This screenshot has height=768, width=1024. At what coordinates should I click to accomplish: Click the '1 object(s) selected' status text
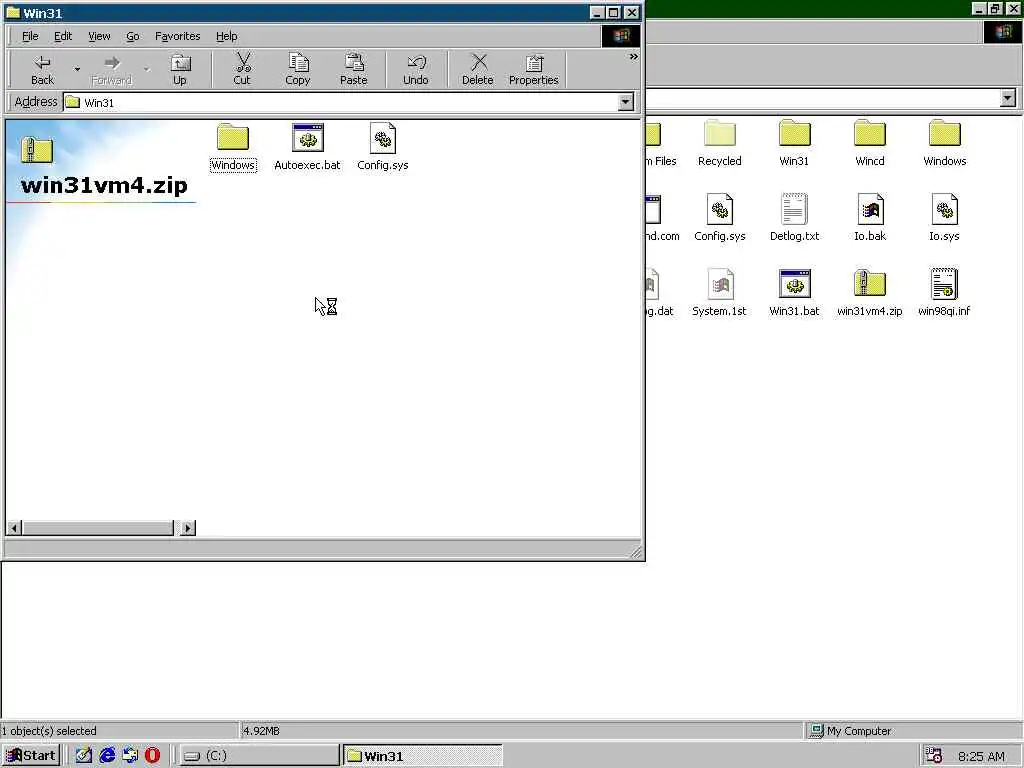pos(49,731)
